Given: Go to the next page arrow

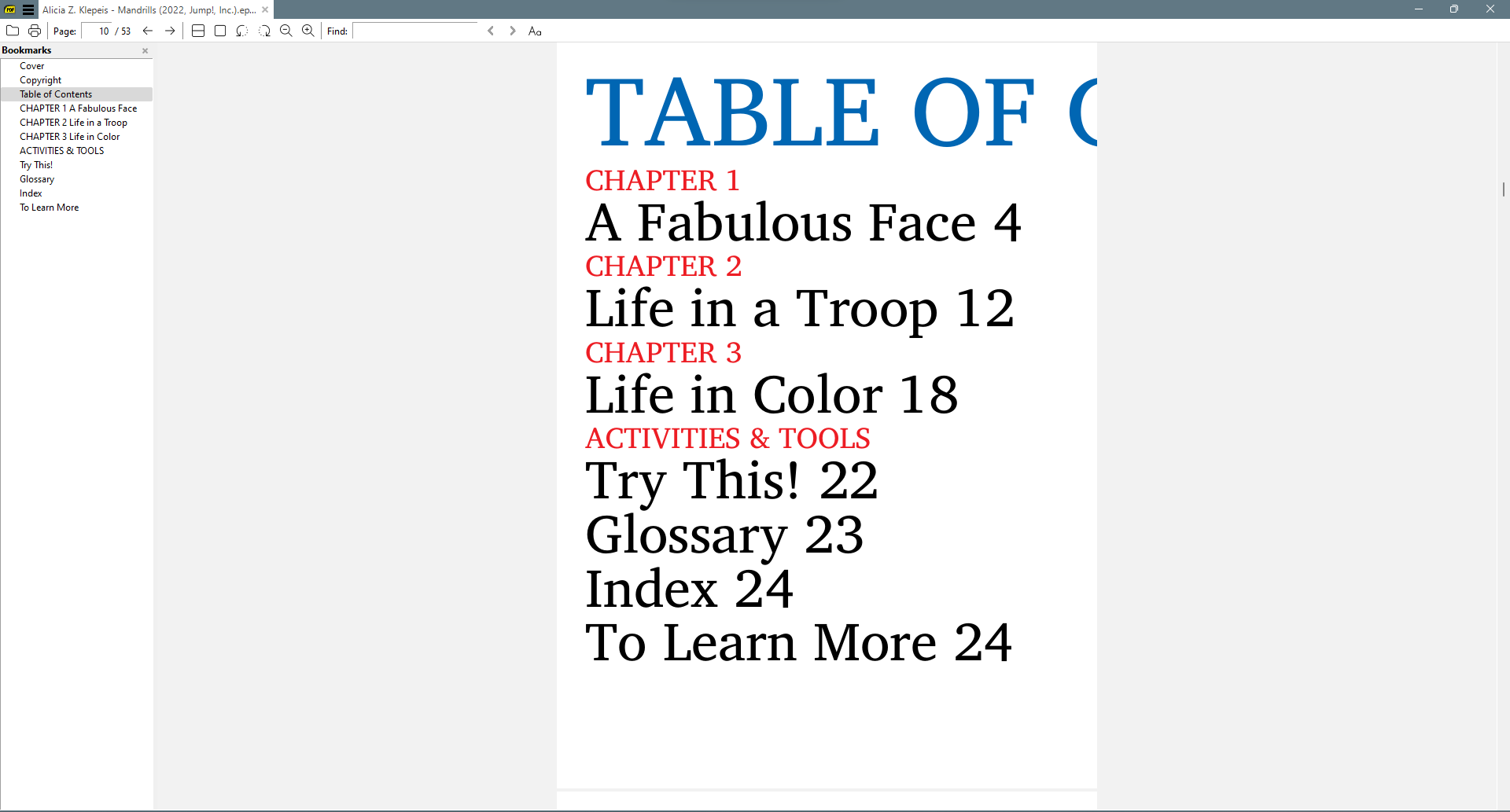Looking at the screenshot, I should pyautogui.click(x=170, y=31).
